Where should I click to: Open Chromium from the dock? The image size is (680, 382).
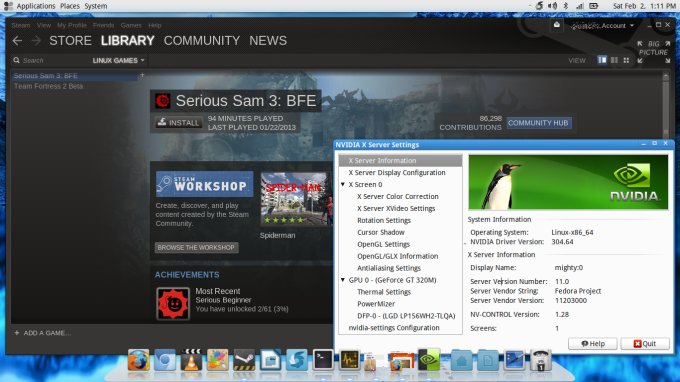(165, 360)
